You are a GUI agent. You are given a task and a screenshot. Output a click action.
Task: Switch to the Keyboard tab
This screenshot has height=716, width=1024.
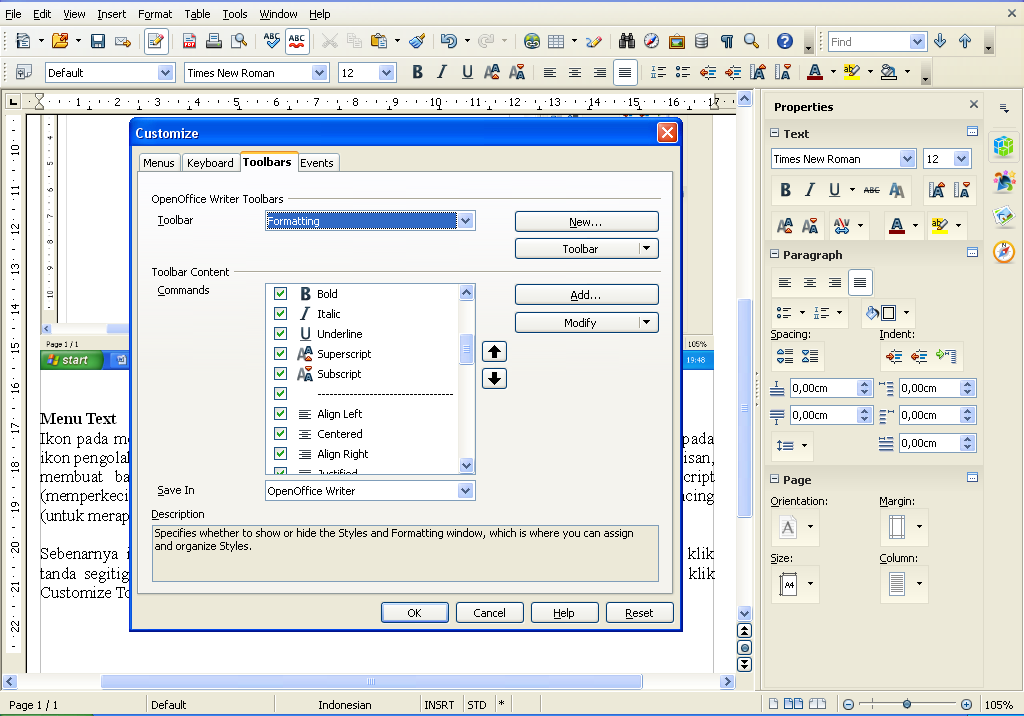(211, 162)
